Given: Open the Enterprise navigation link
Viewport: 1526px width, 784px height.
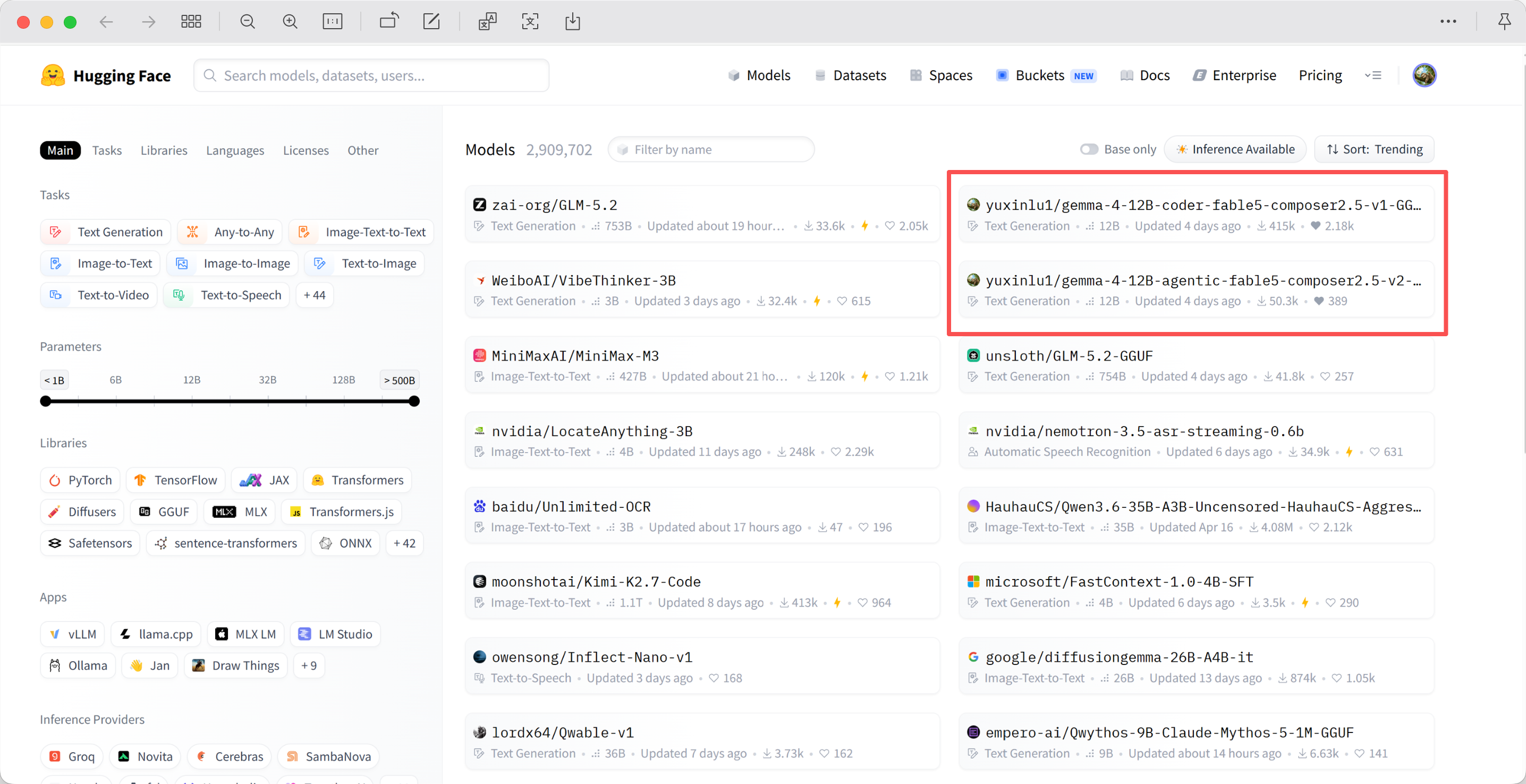Looking at the screenshot, I should pos(1235,75).
